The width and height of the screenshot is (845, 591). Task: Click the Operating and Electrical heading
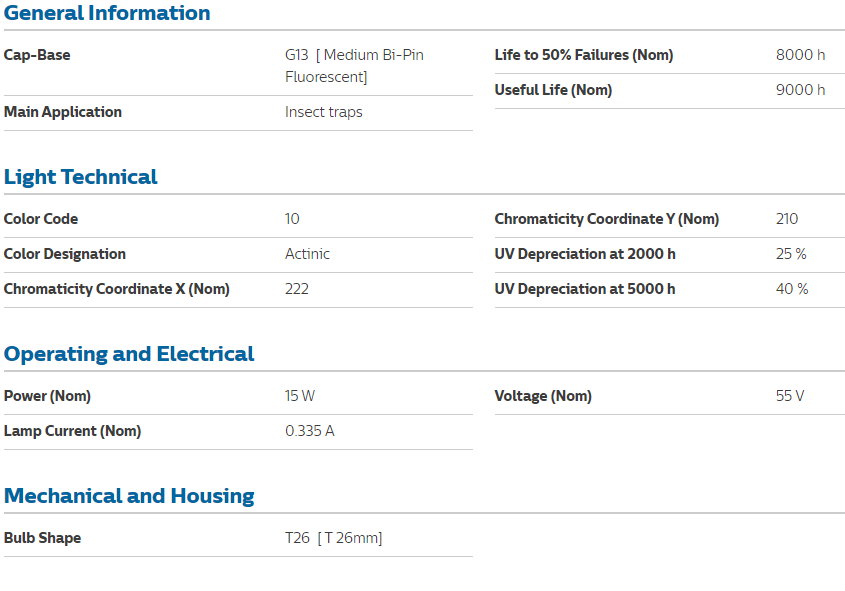(129, 354)
